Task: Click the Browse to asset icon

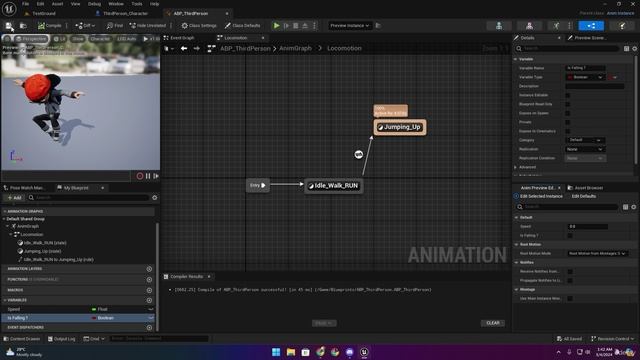Action: click(23, 26)
